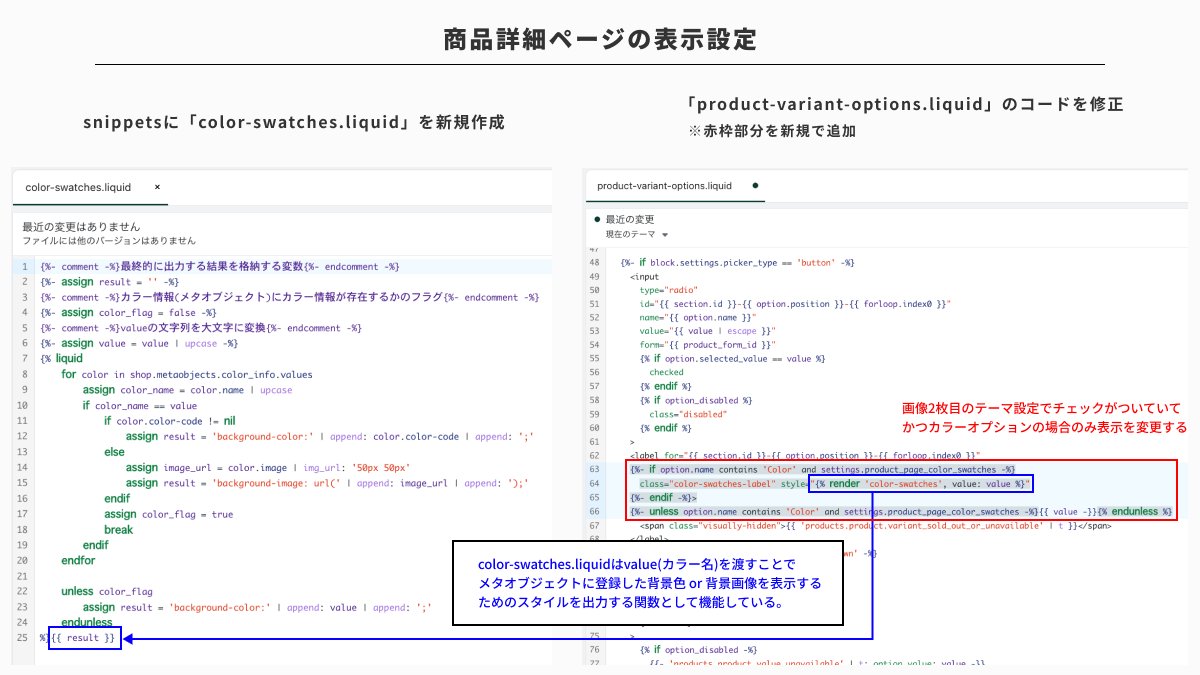Click the unsaved dot on product-variant-options.liquid tab
Screen dimensions: 1200x675
pos(754,186)
